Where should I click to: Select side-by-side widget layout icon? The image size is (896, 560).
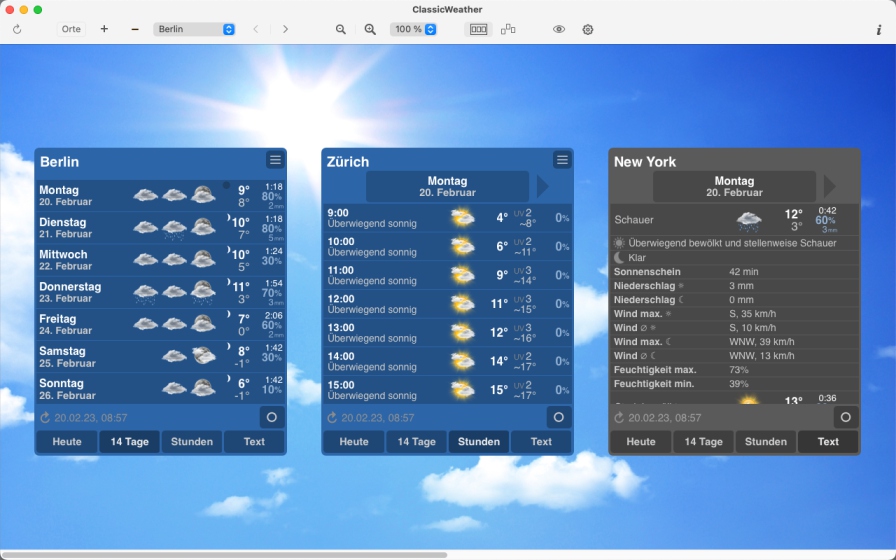[x=478, y=29]
